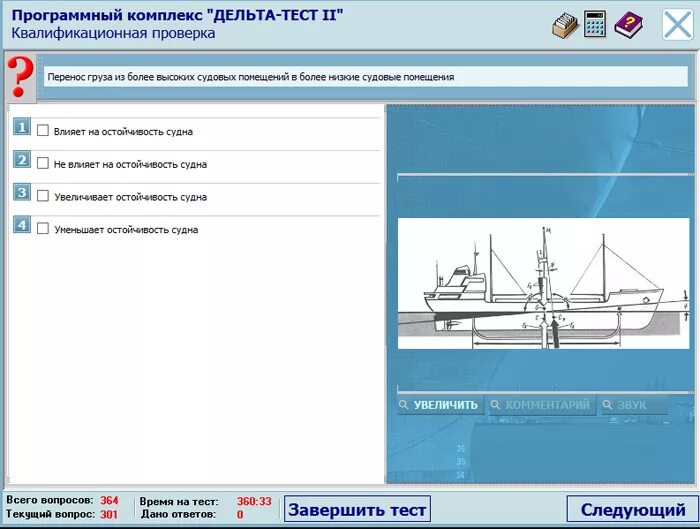Click the red question mark icon
The image size is (700, 529).
(21, 77)
